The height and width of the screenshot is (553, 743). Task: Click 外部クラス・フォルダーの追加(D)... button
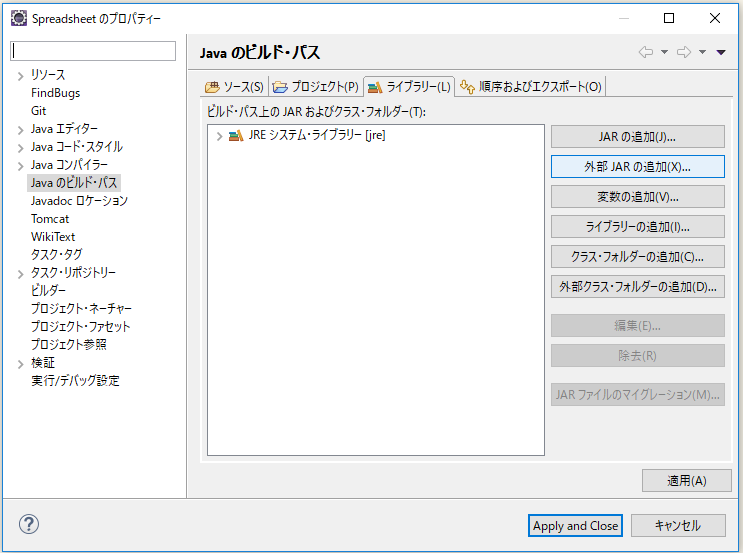637,287
